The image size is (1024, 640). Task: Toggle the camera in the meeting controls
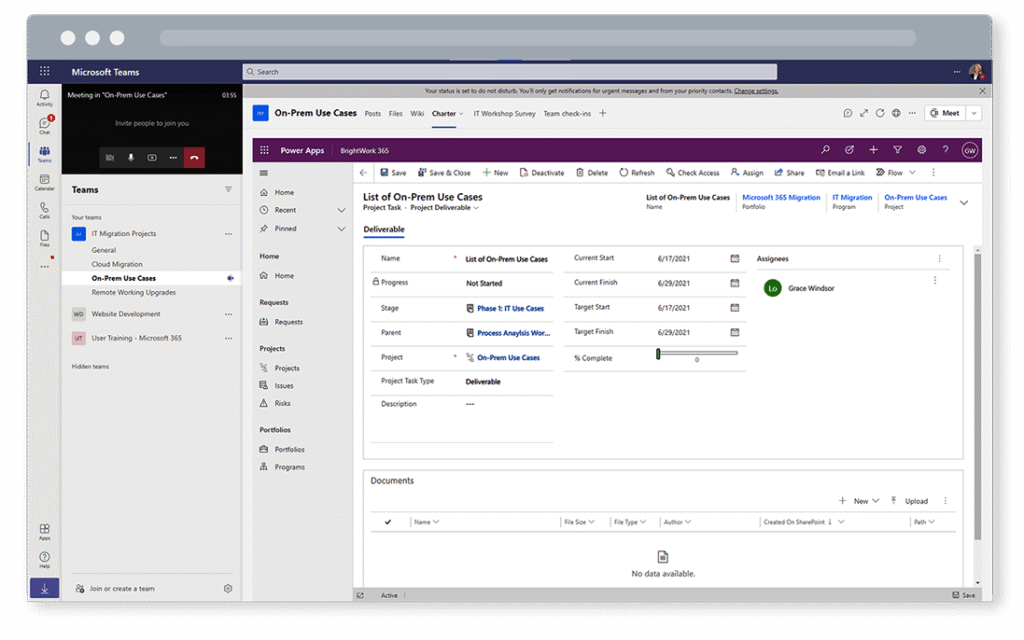pyautogui.click(x=110, y=157)
